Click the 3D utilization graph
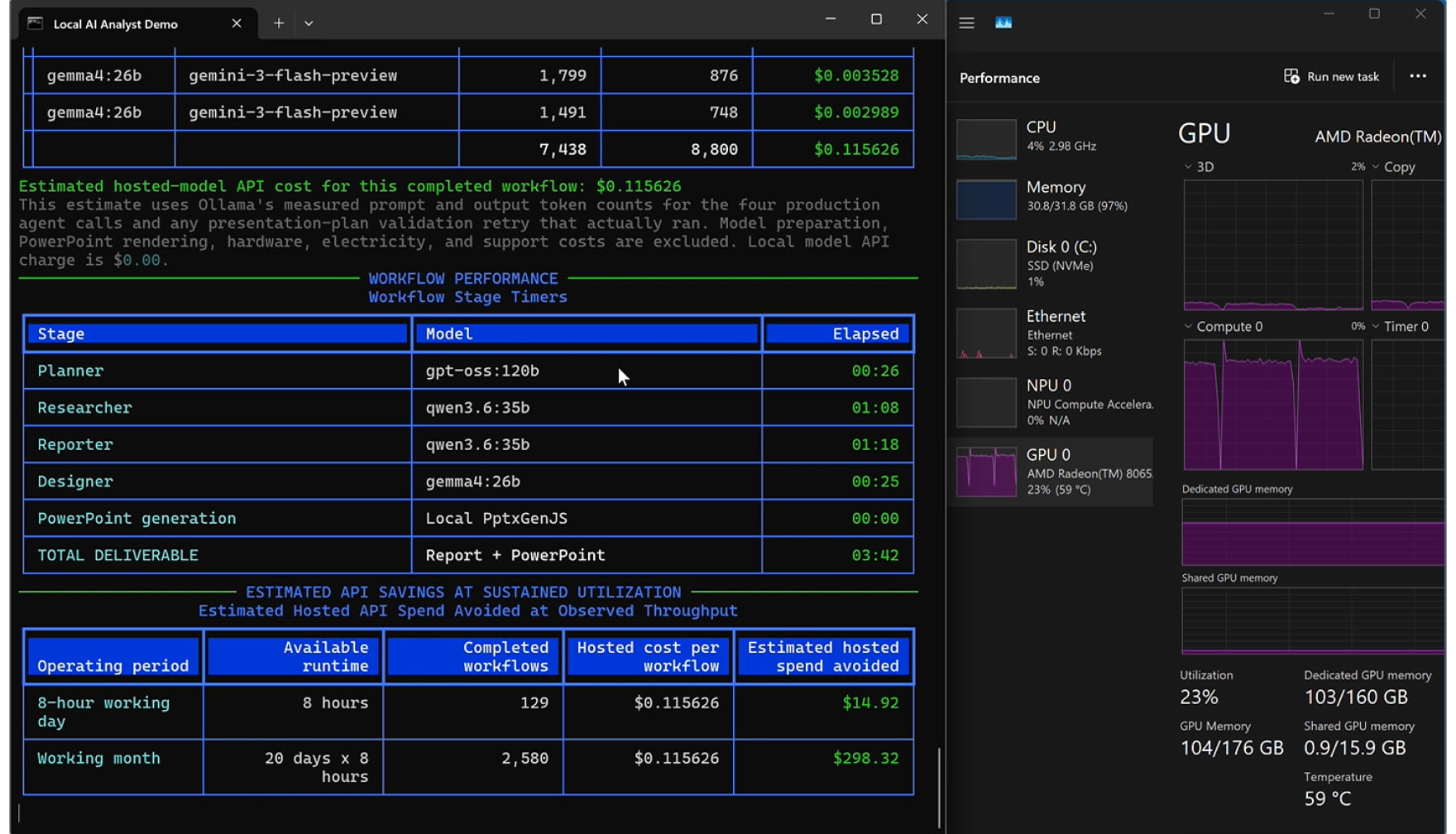The height and width of the screenshot is (834, 1456). pos(1273,245)
